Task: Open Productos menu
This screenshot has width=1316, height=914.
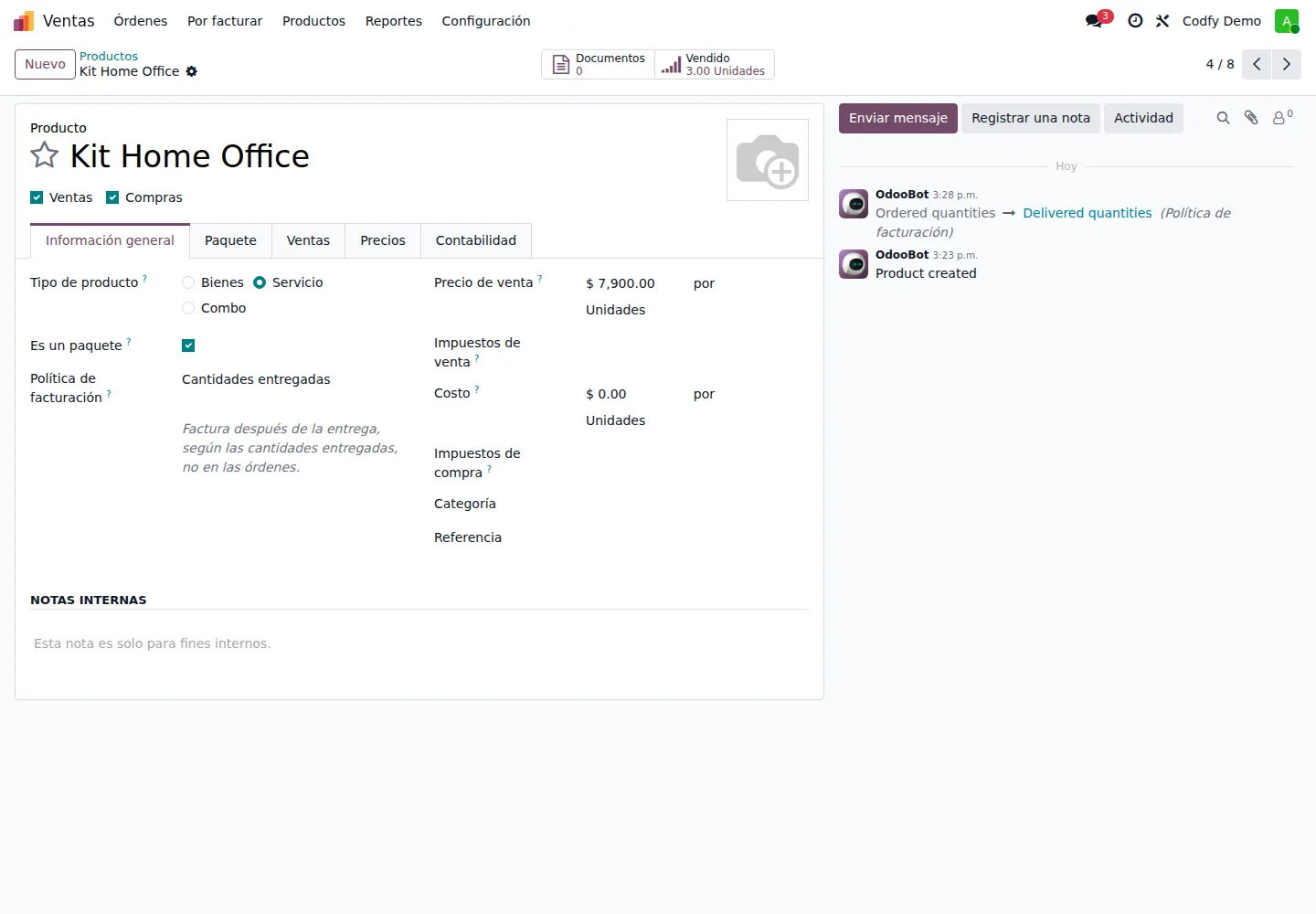Action: coord(313,21)
